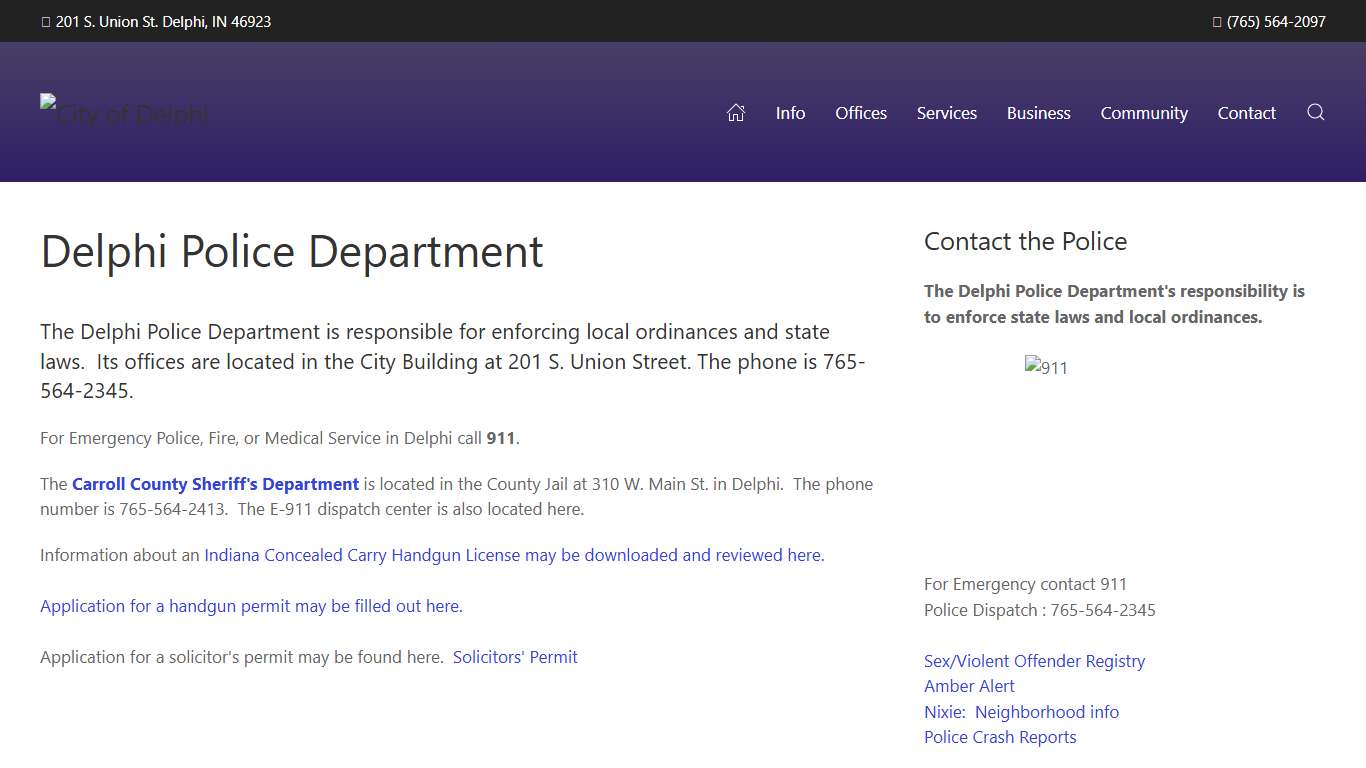Open Indiana Concealed Carry Handgun License link
Viewport: 1366px width, 768px height.
(x=514, y=555)
